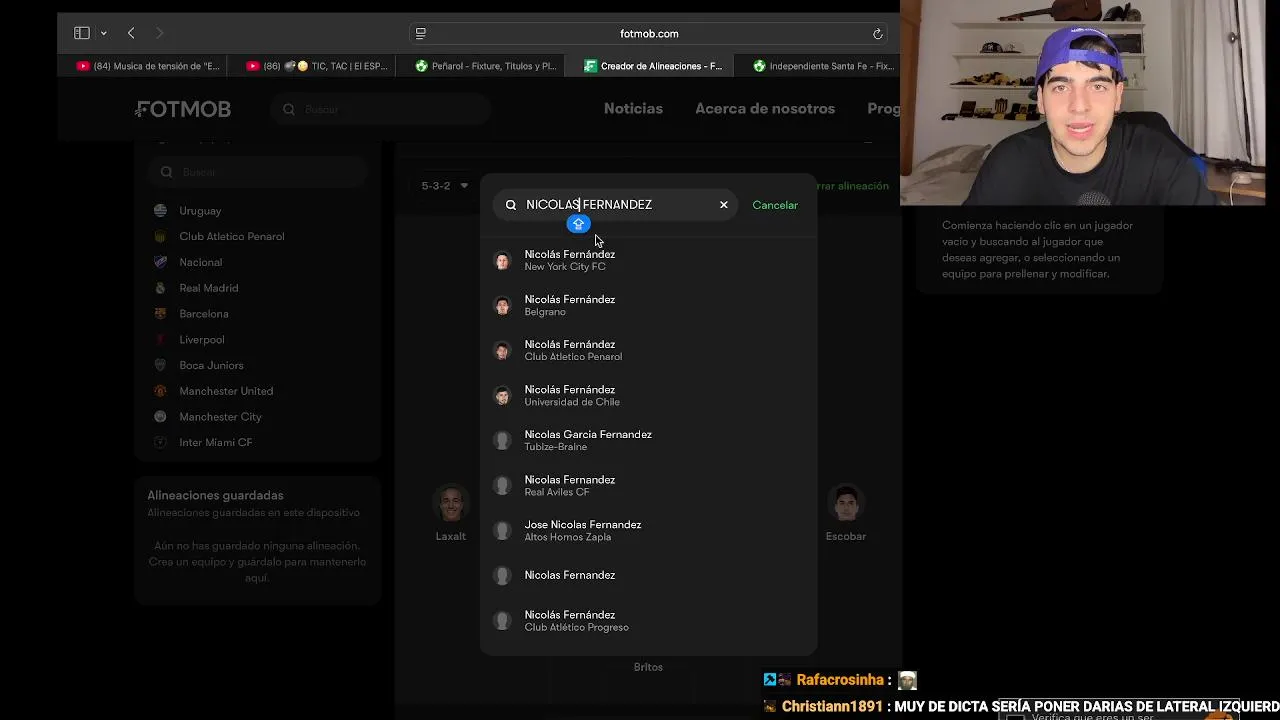1280x720 pixels.
Task: Switch to the TIC, TAC YouTube tab
Action: coord(317,66)
